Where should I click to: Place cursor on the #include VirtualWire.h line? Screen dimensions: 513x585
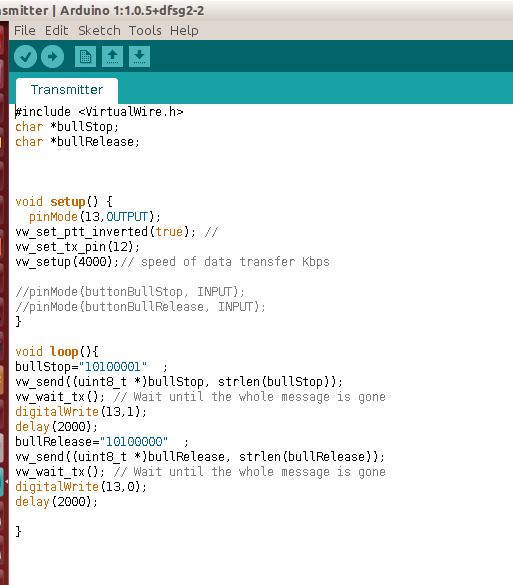[x=99, y=112]
